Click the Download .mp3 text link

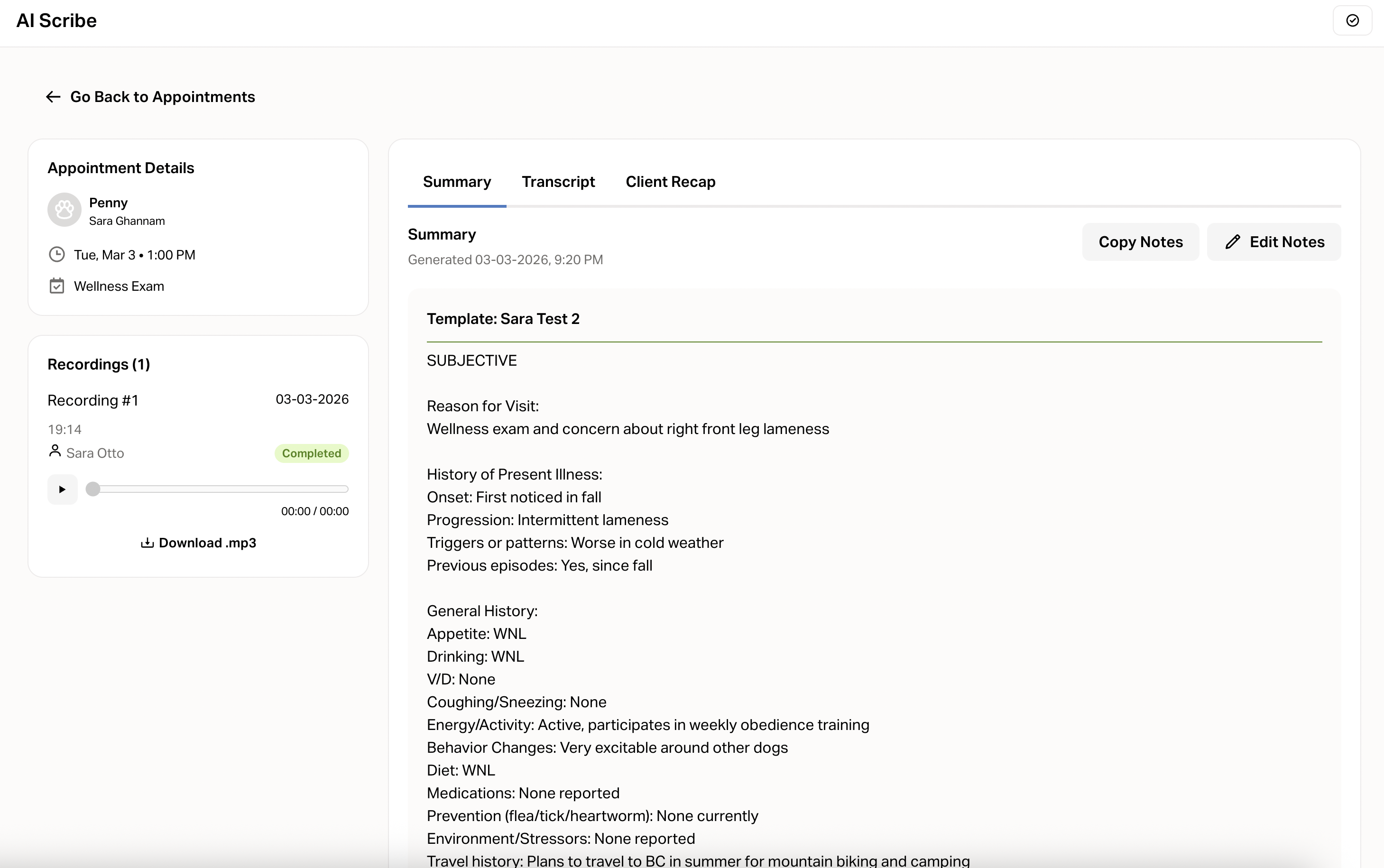coord(207,543)
